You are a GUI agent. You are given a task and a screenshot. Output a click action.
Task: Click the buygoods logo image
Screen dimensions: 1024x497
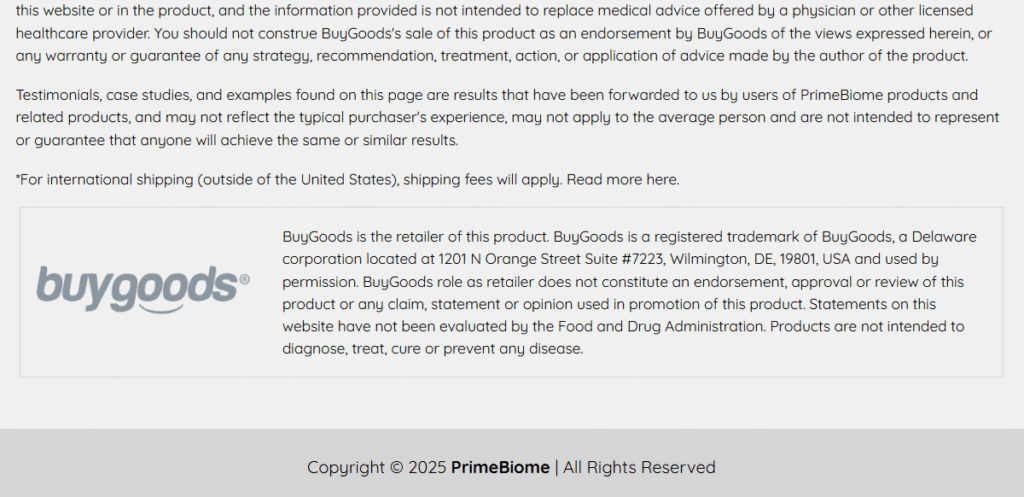tap(143, 289)
